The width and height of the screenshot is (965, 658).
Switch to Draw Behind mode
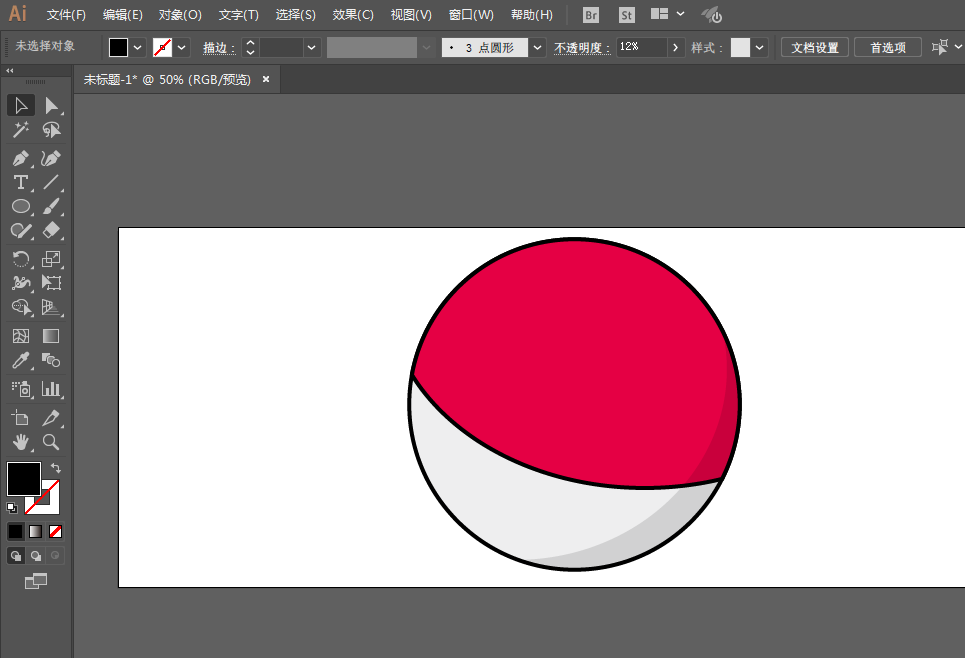pos(36,556)
